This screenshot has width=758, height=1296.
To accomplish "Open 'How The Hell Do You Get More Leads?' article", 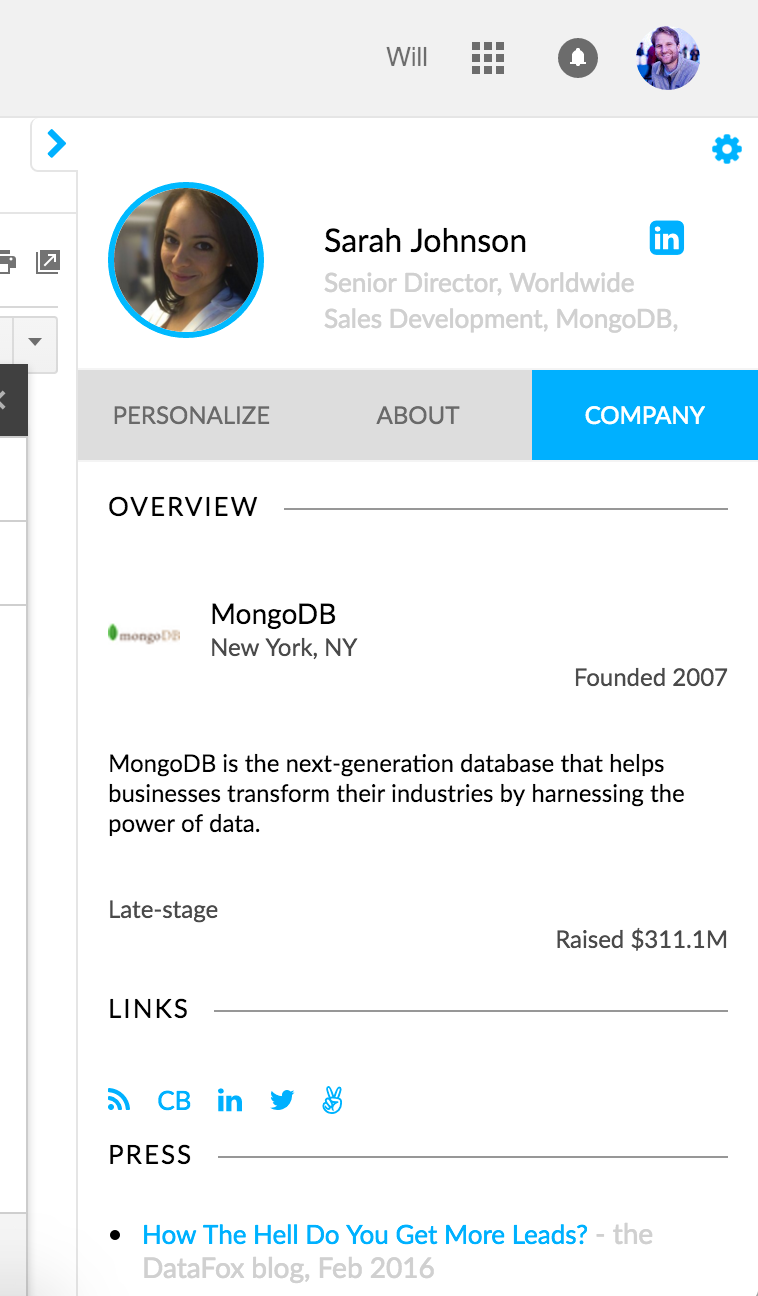I will [x=365, y=1235].
